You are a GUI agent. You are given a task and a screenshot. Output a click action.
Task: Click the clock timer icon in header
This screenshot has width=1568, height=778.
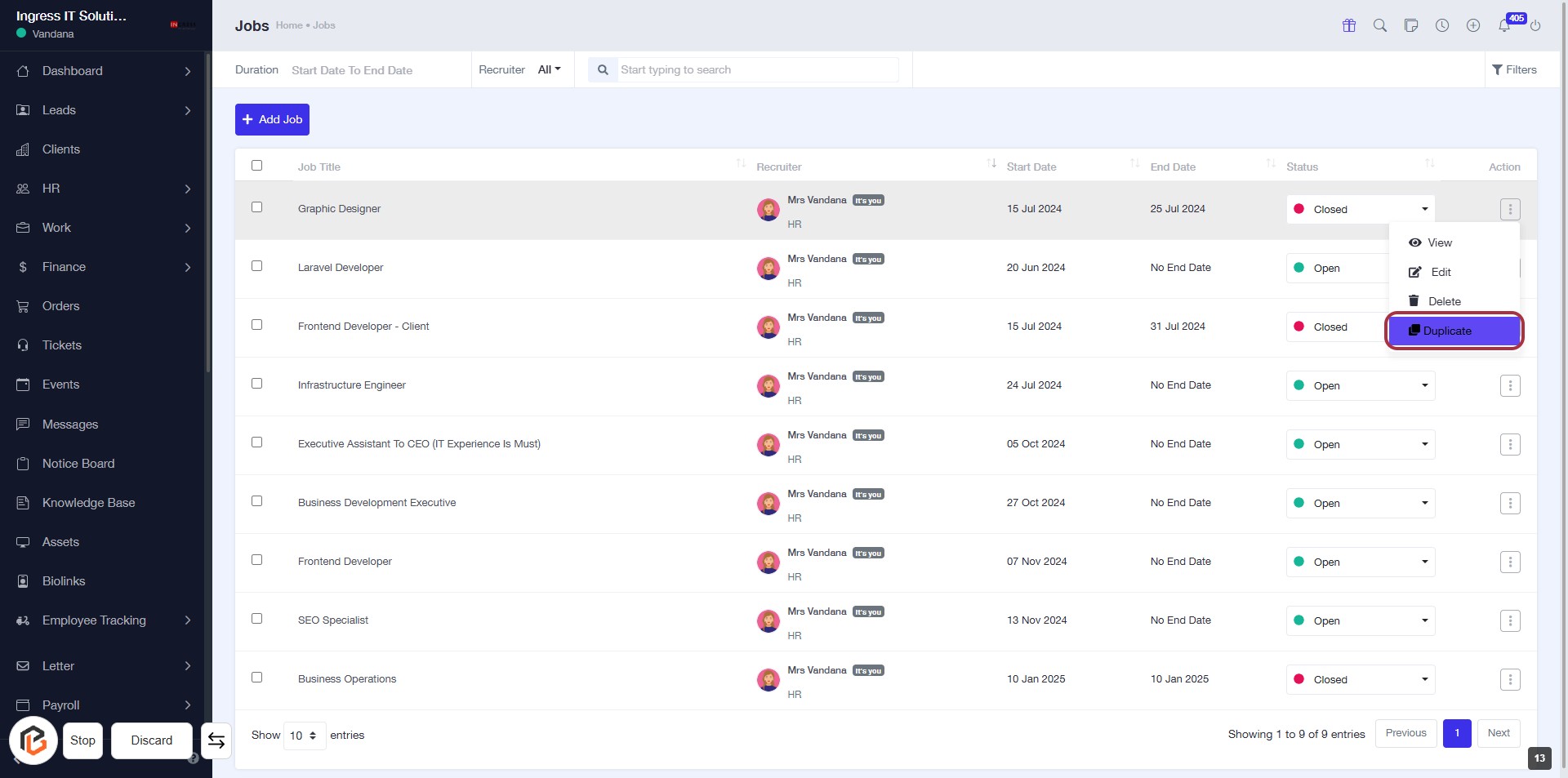click(1441, 25)
